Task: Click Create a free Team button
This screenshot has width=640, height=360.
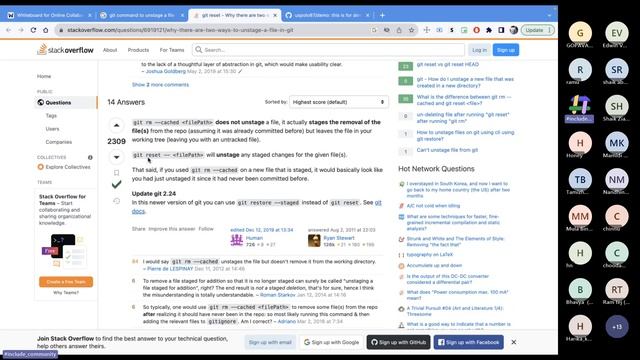Action: [x=66, y=282]
